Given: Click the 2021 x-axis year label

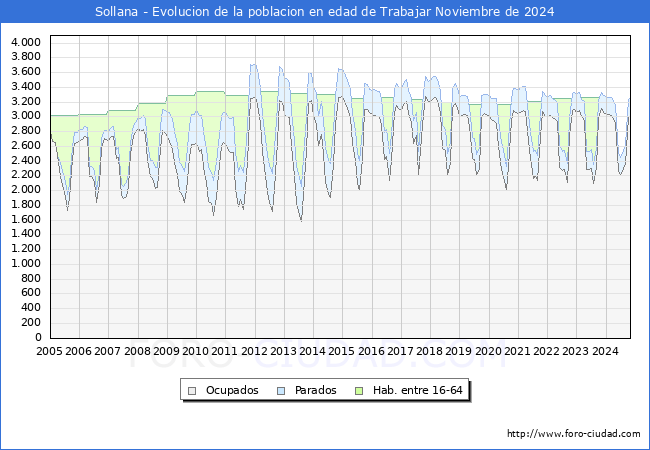Looking at the screenshot, I should click(x=517, y=351).
